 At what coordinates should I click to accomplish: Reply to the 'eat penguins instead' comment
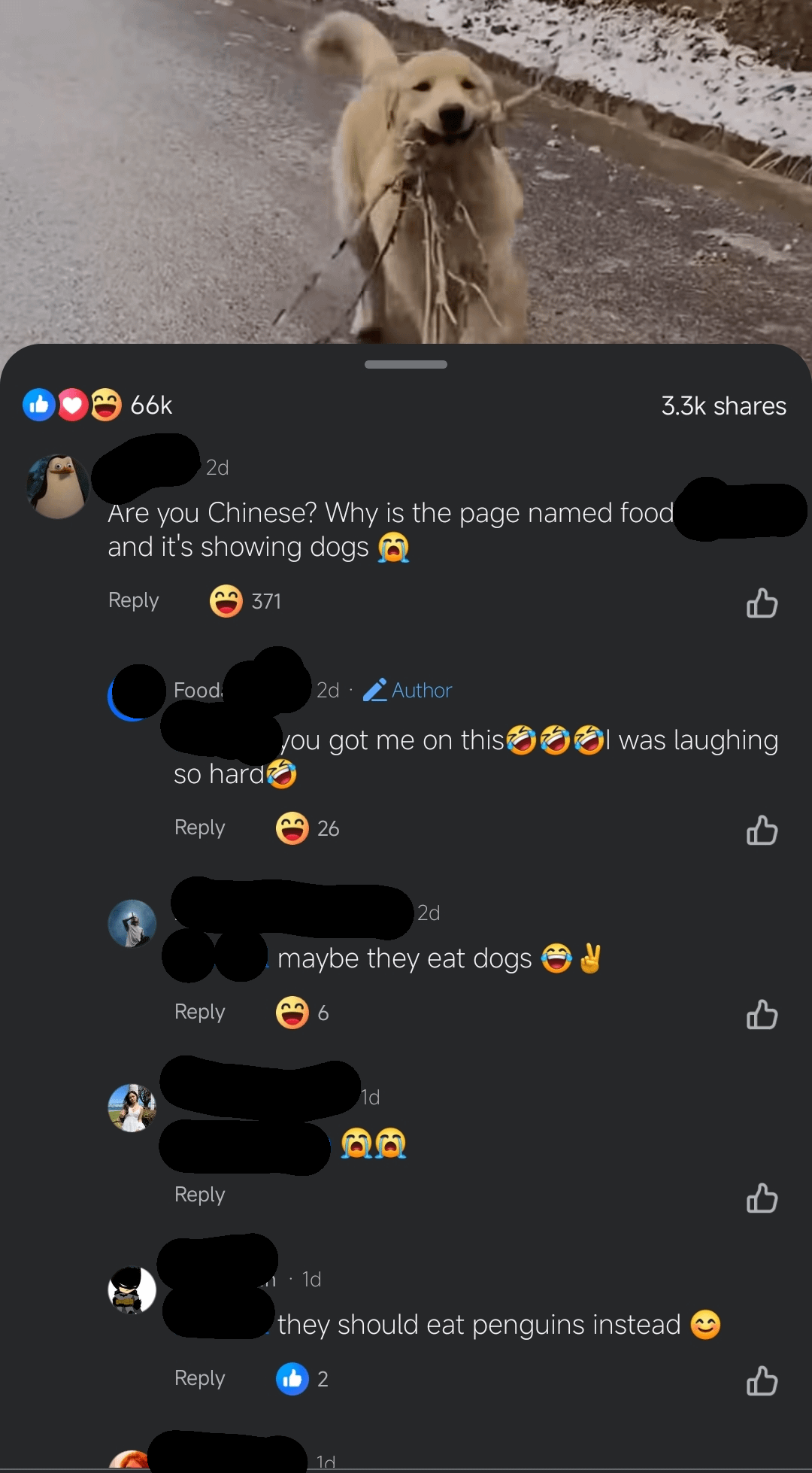point(200,1378)
